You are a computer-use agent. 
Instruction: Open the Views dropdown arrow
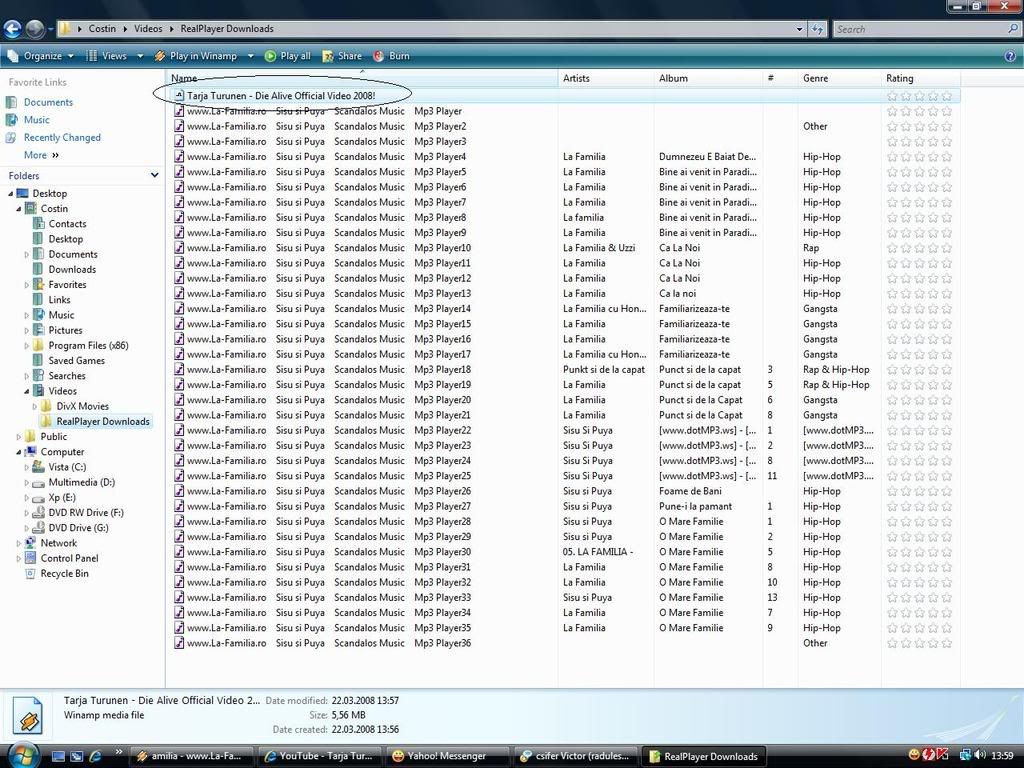pos(140,56)
